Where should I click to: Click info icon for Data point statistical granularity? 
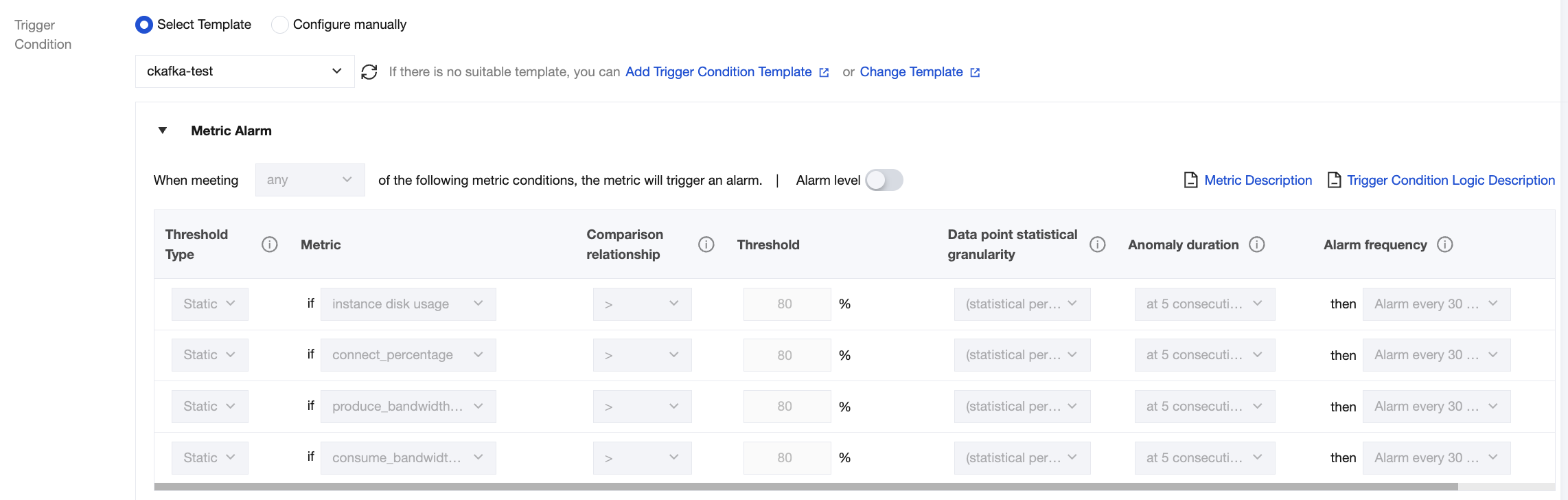click(1098, 245)
